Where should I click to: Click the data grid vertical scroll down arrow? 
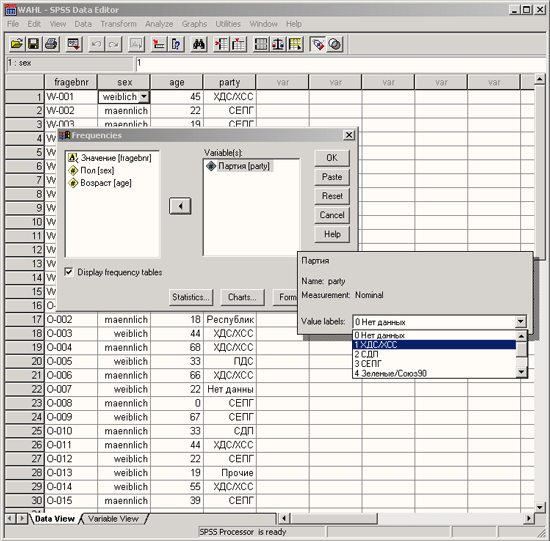539,507
